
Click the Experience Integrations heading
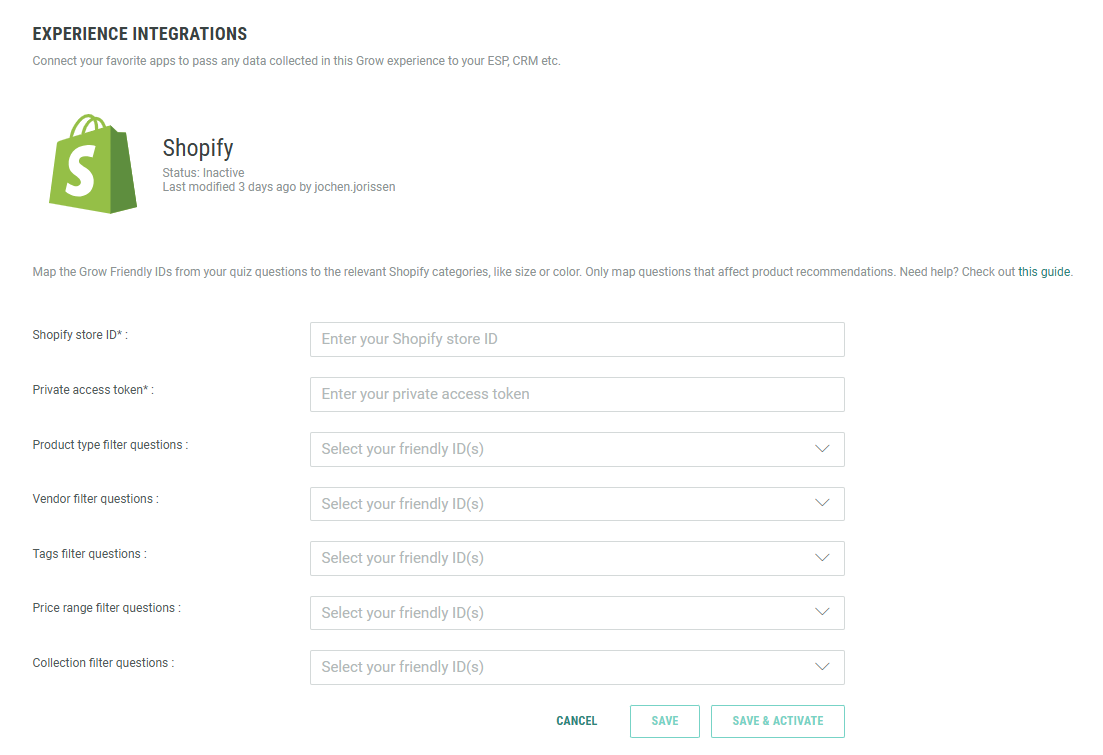pyautogui.click(x=140, y=35)
